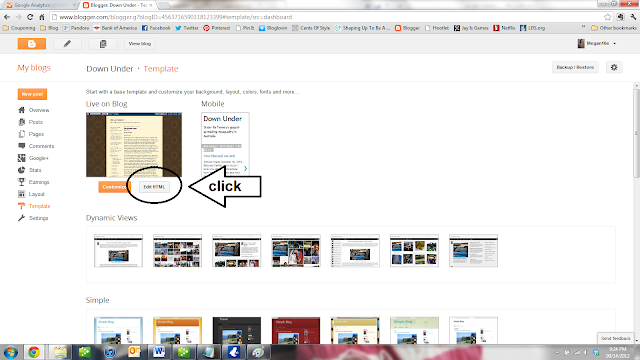Open Settings in the sidebar menu

[x=38, y=218]
